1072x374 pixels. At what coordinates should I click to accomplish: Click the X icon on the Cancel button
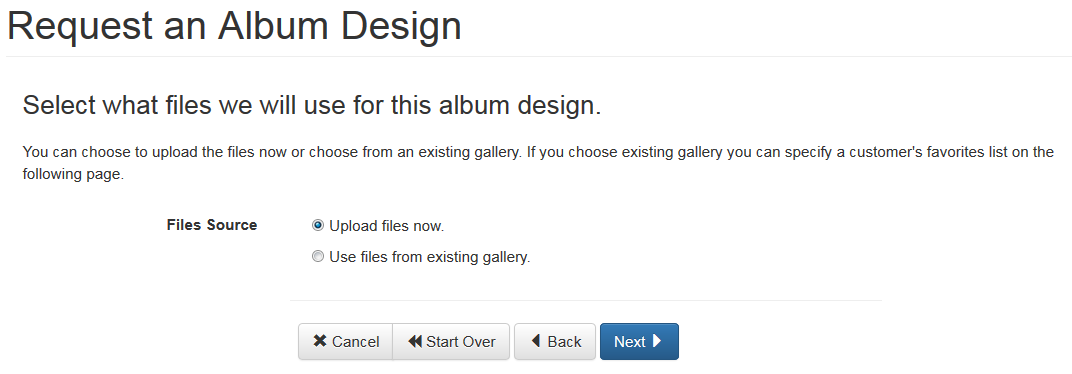319,341
